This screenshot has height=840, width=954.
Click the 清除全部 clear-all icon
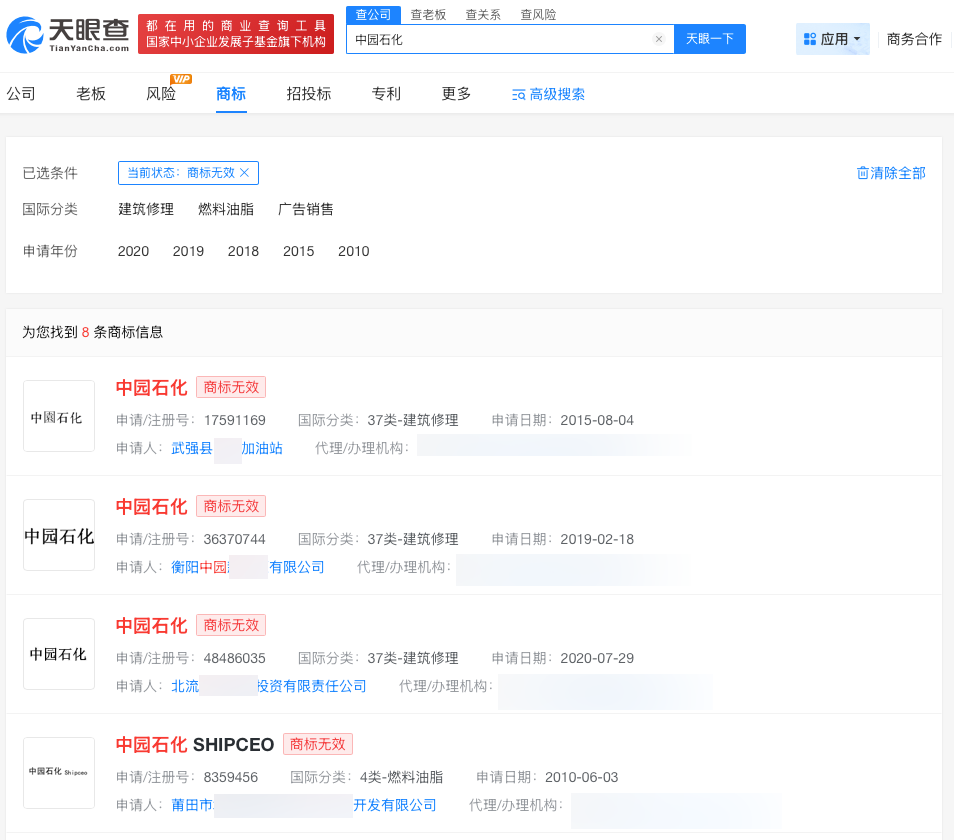point(862,172)
